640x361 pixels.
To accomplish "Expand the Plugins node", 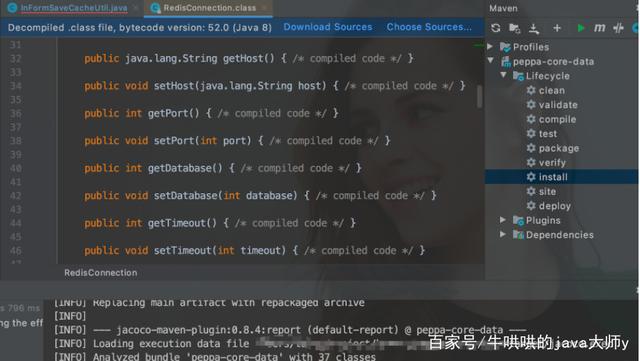I will pyautogui.click(x=503, y=220).
